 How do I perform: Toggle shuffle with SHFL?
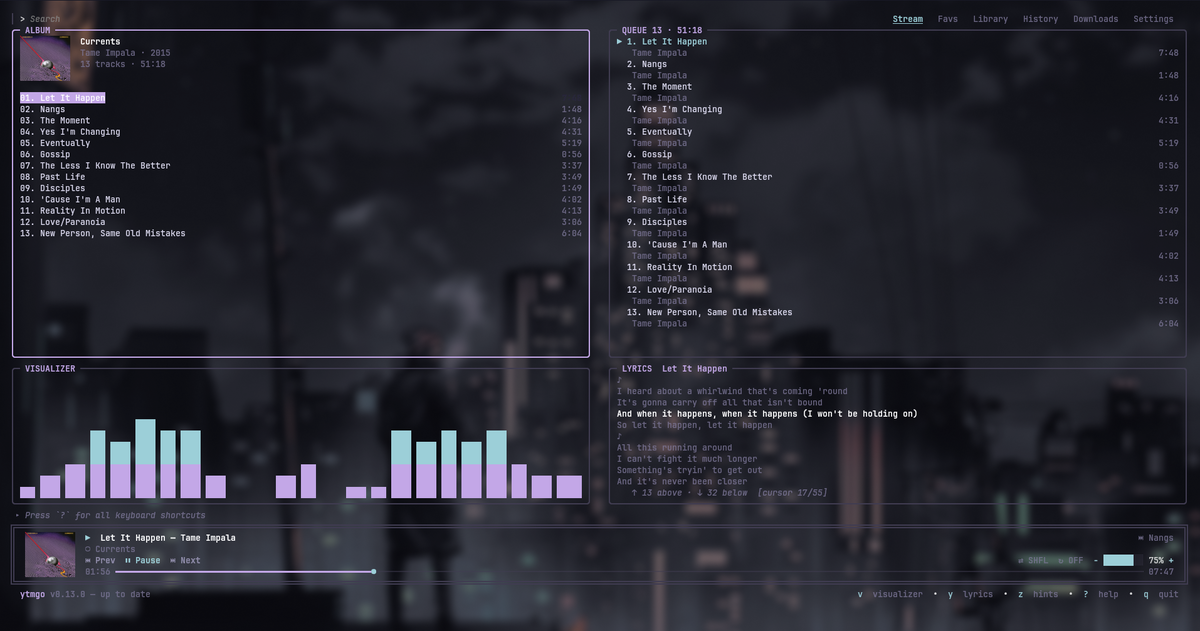pos(1034,560)
